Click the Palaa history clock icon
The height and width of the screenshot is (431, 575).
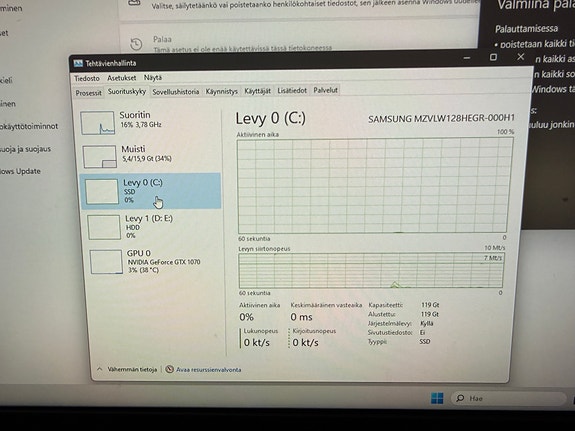point(136,44)
